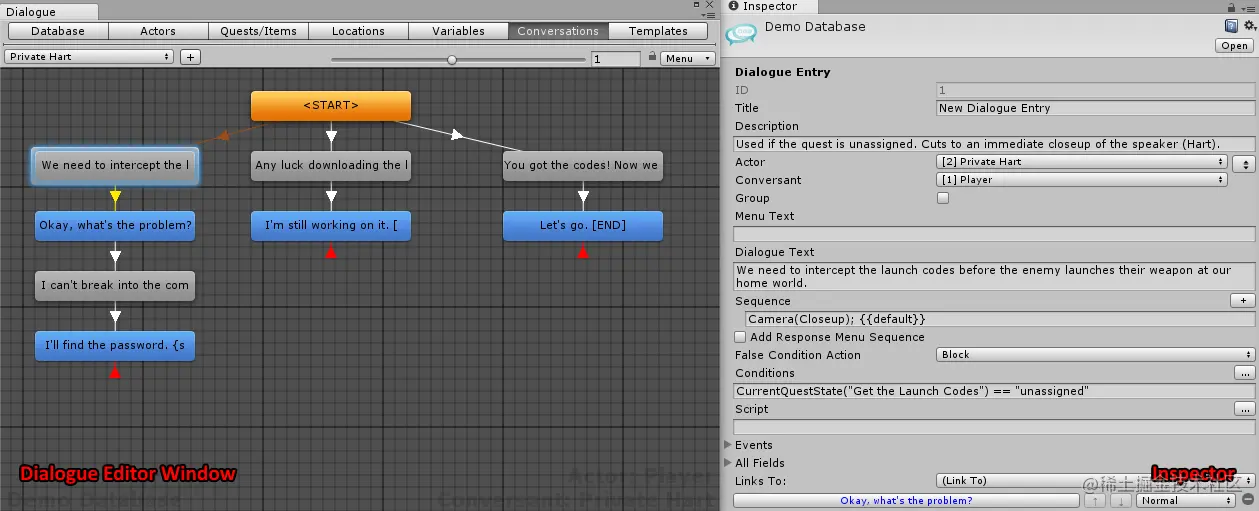Click the ellipsis button beside Conditions
Viewport: 1259px width, 511px height.
(1244, 373)
